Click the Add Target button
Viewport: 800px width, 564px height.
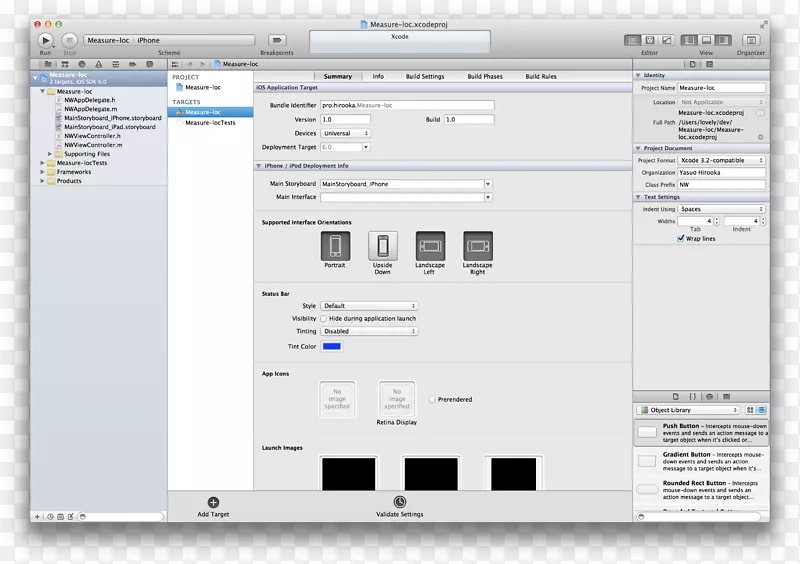tap(213, 507)
